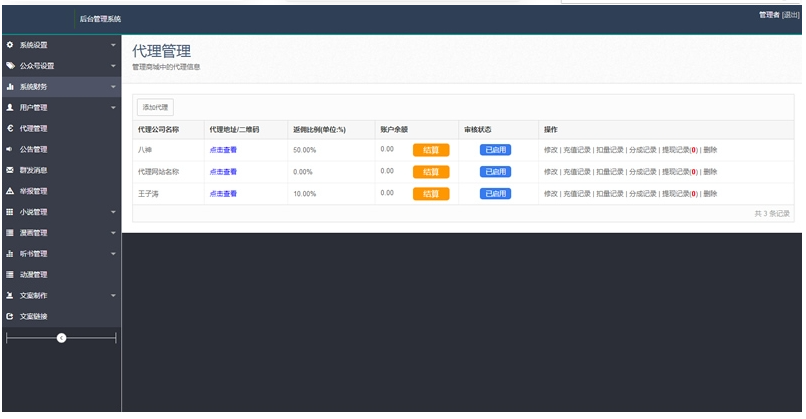This screenshot has width=806, height=419.
Task: Expand the 文案制作 dropdown arrow
Action: pos(113,296)
